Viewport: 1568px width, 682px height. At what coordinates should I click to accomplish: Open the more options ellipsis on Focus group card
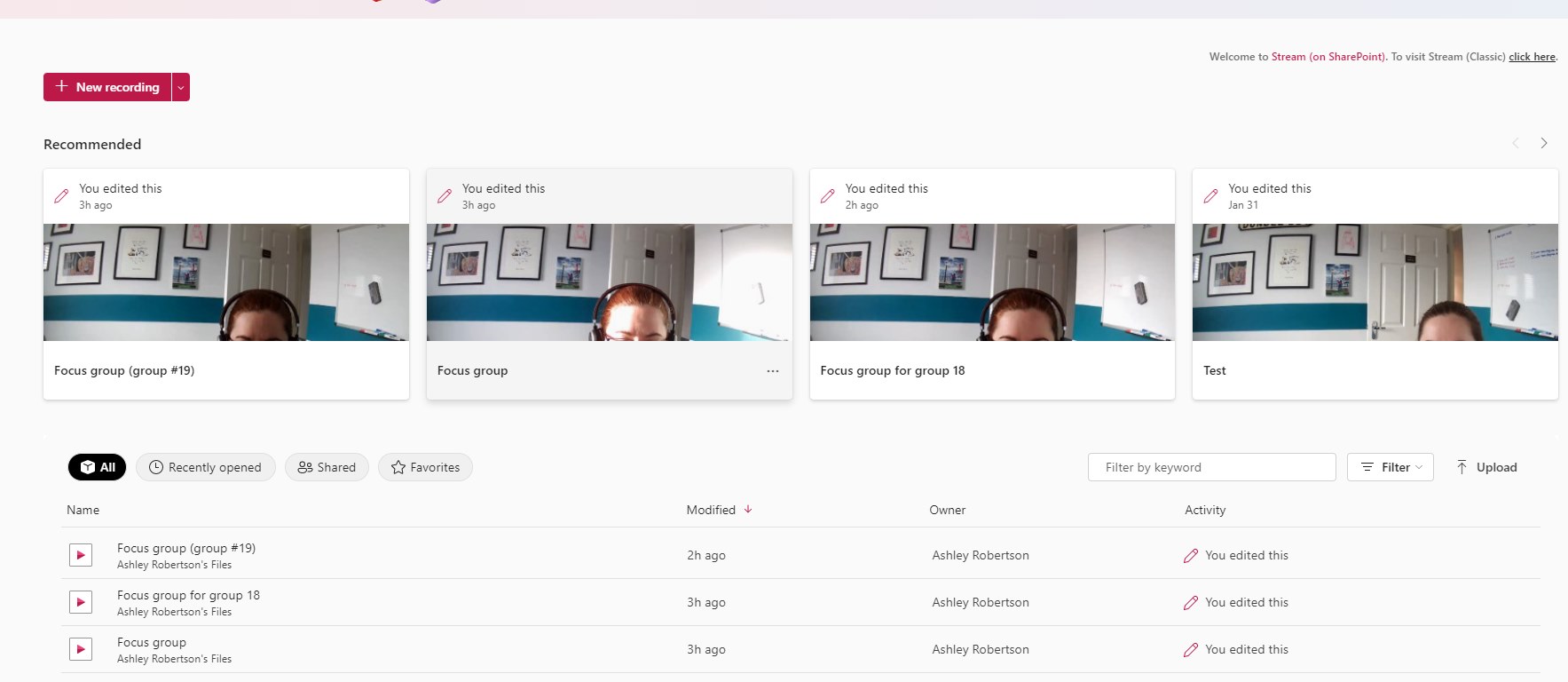(x=773, y=371)
